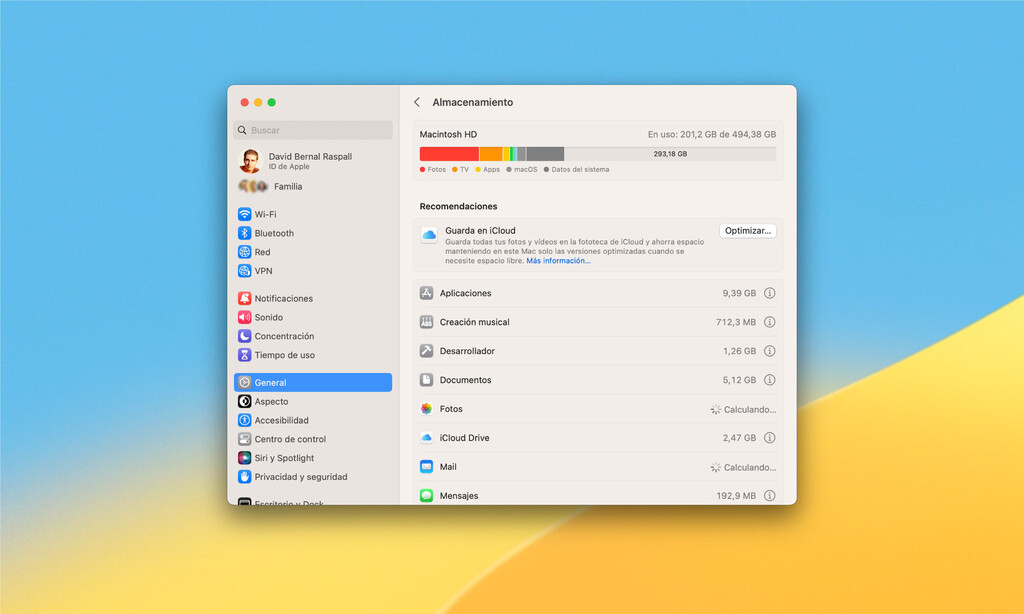Select the VPN icon in sidebar
This screenshot has width=1024, height=614.
[244, 271]
